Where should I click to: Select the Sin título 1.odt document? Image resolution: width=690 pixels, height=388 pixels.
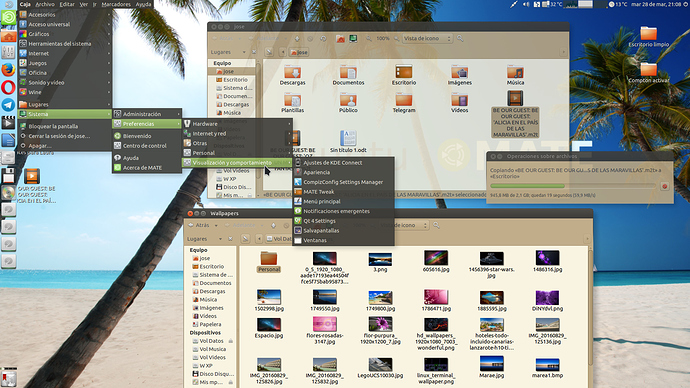coord(348,142)
